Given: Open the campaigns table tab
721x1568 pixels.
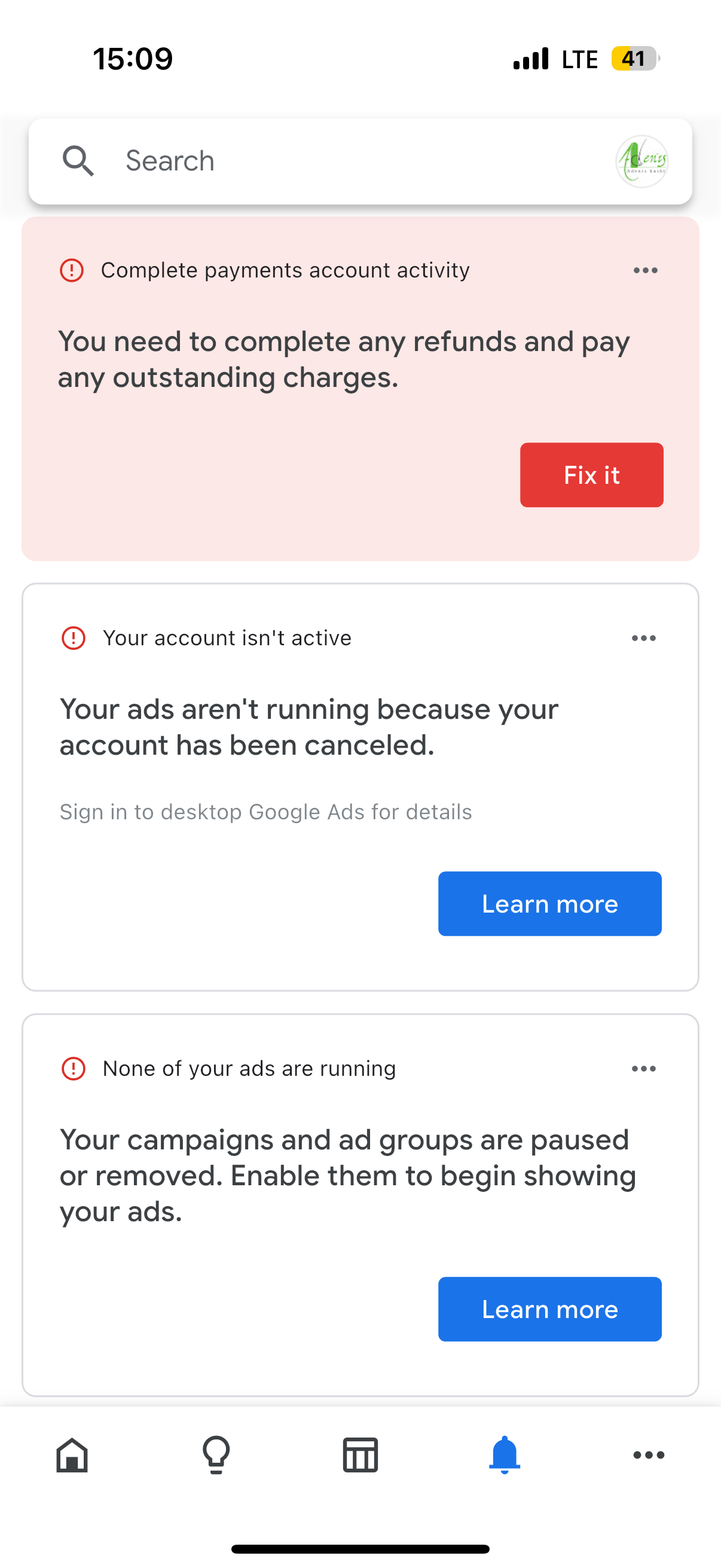Looking at the screenshot, I should [x=360, y=1456].
